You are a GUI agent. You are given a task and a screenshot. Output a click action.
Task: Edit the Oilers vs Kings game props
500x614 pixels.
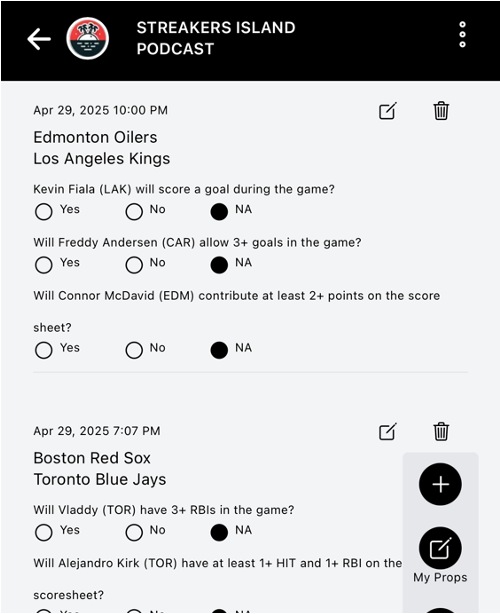(388, 111)
